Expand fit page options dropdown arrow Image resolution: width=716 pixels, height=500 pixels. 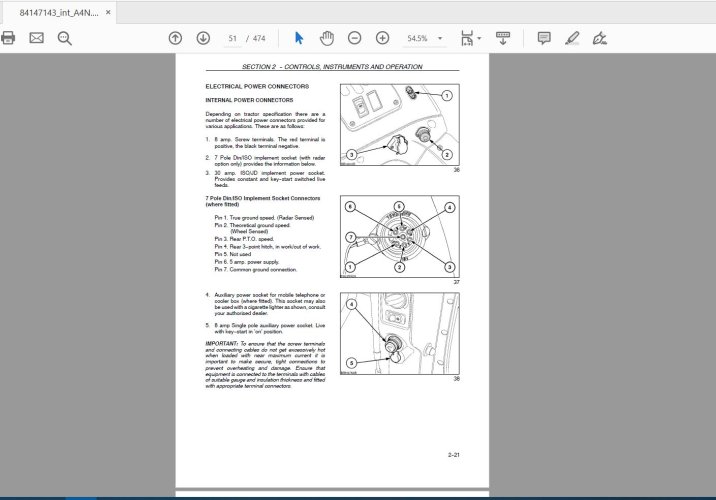(x=479, y=38)
